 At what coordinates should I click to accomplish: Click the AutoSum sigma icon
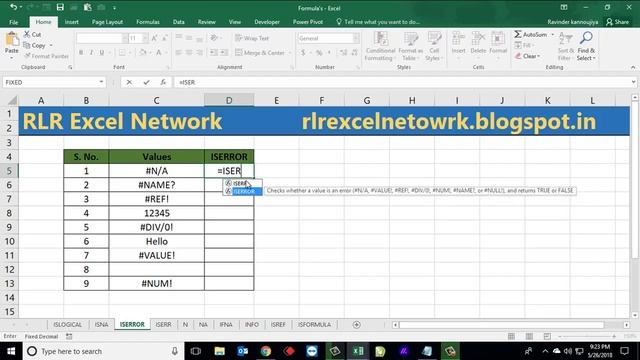(518, 34)
